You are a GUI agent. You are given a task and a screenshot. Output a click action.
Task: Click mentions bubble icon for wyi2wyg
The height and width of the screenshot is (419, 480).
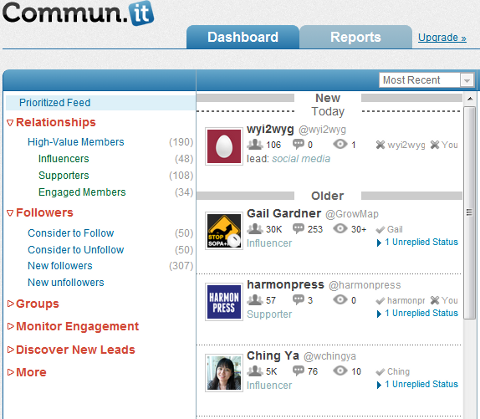298,144
